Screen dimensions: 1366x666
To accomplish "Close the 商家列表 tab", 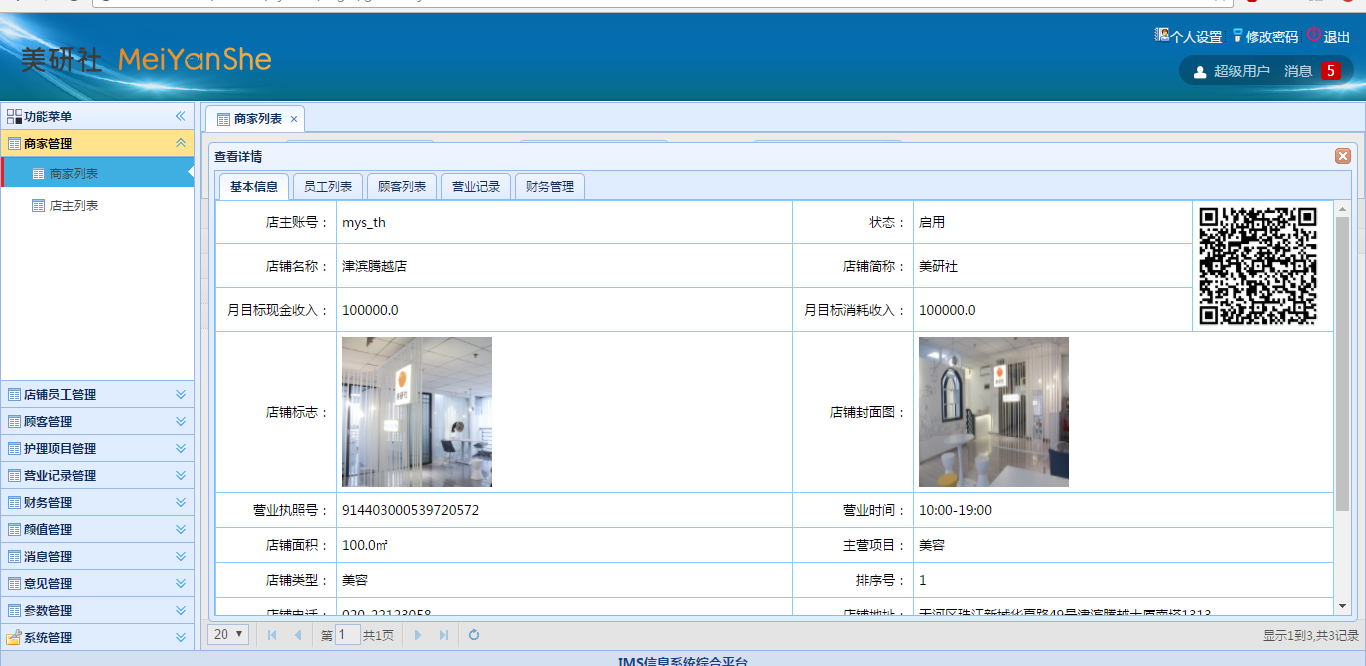I will click(x=294, y=119).
